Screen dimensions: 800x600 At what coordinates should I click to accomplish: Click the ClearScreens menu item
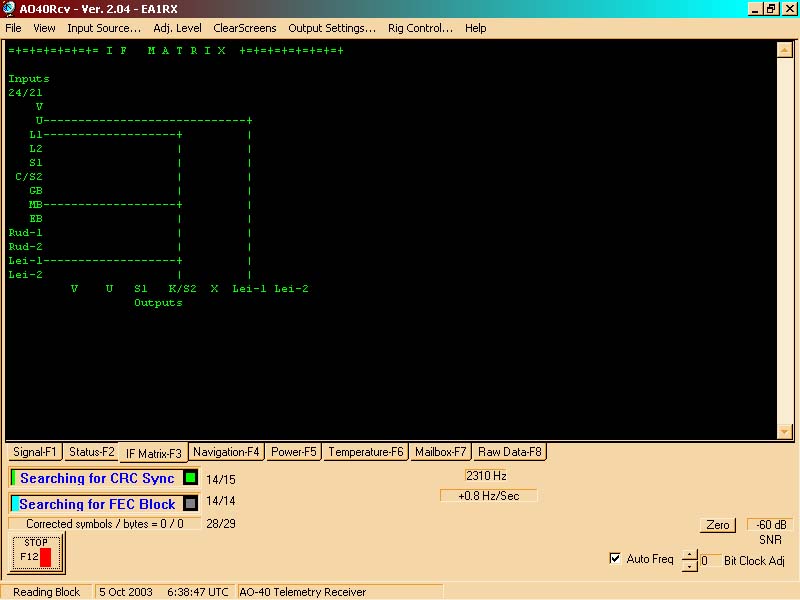point(245,28)
